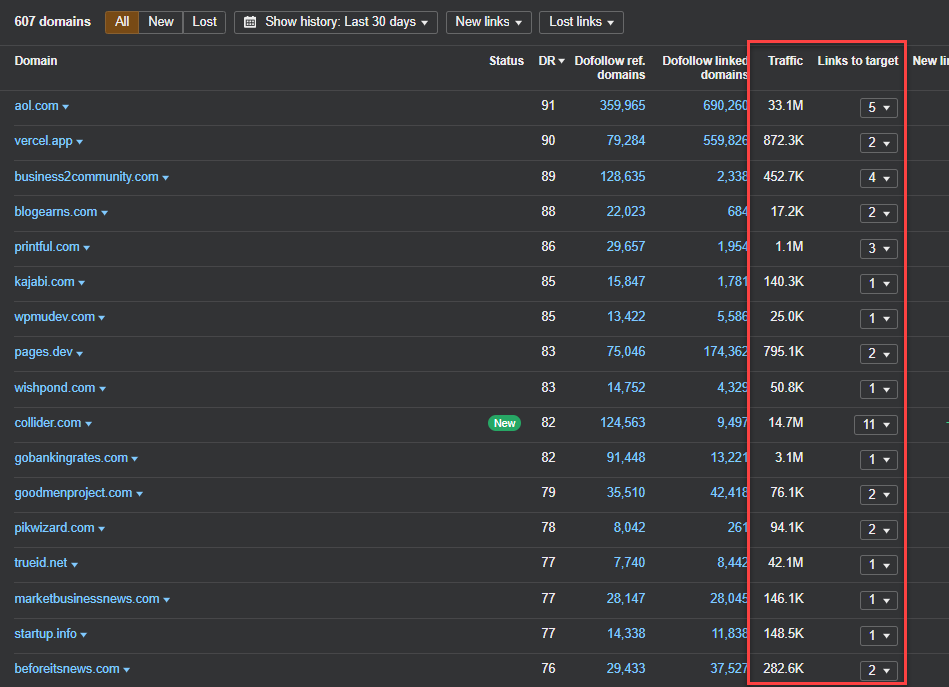Click the 359,965 dofollow ref. domains value
The height and width of the screenshot is (687, 949).
click(622, 105)
